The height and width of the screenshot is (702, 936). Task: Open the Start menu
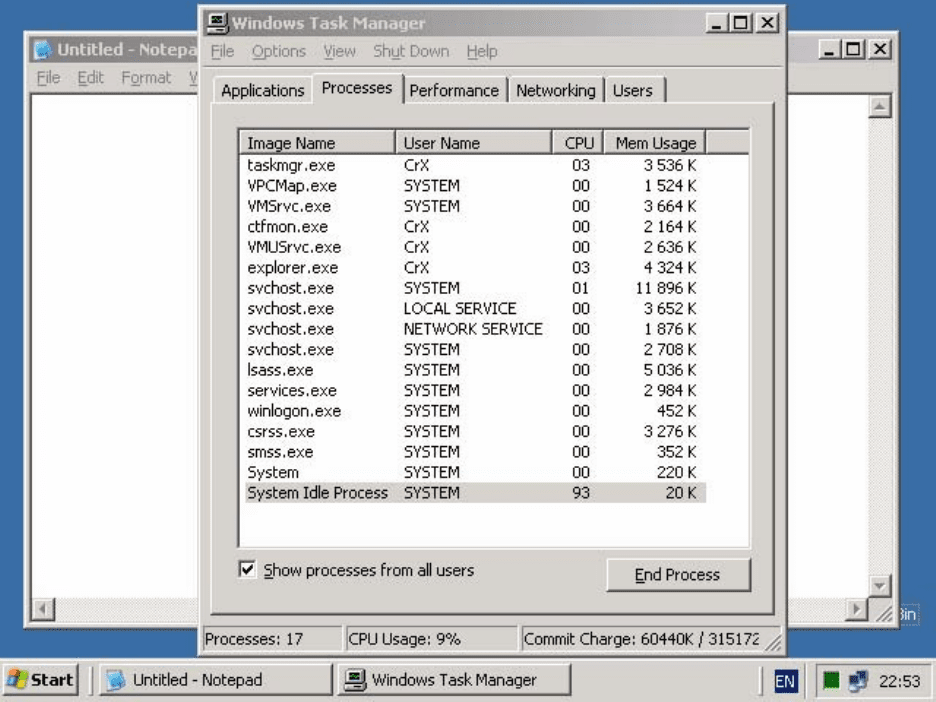click(x=41, y=680)
